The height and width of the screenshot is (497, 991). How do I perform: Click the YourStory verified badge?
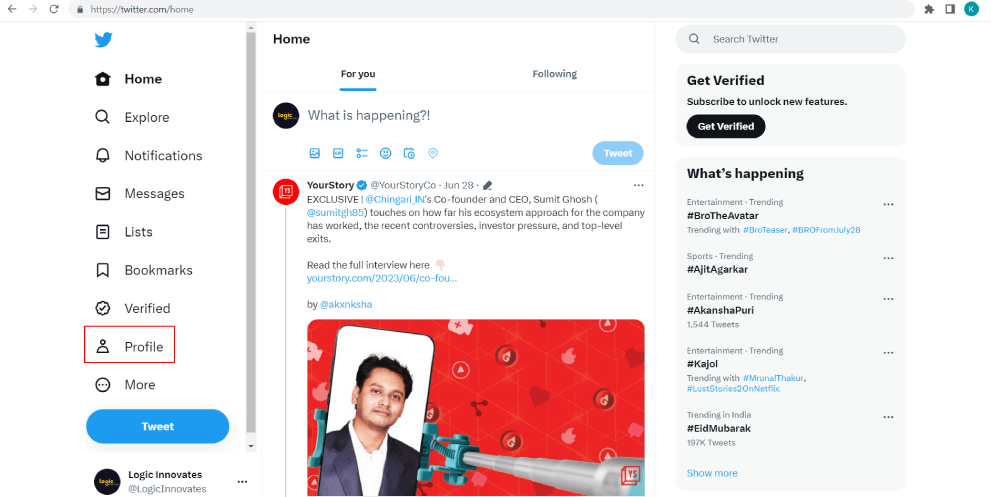[362, 185]
